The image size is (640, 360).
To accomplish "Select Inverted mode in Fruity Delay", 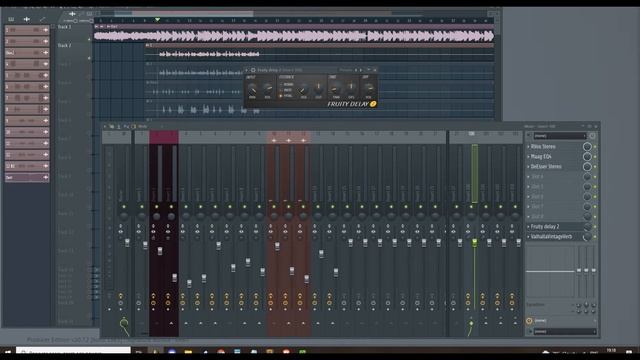I will pos(286,90).
